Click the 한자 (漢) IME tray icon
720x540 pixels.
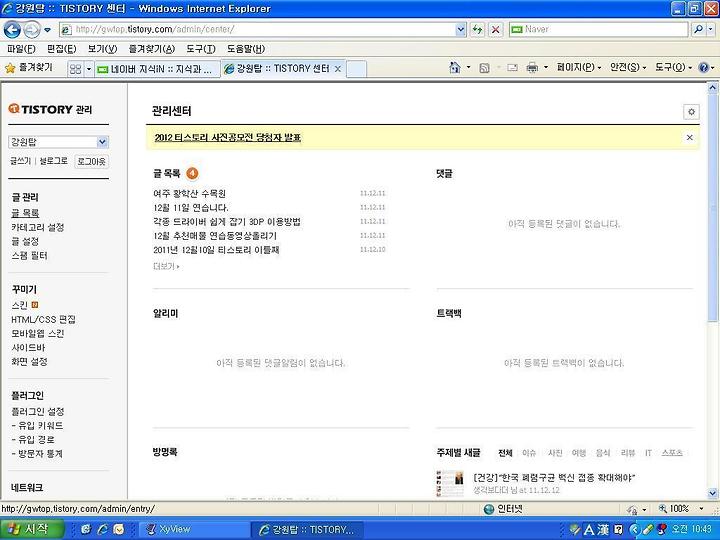click(603, 529)
